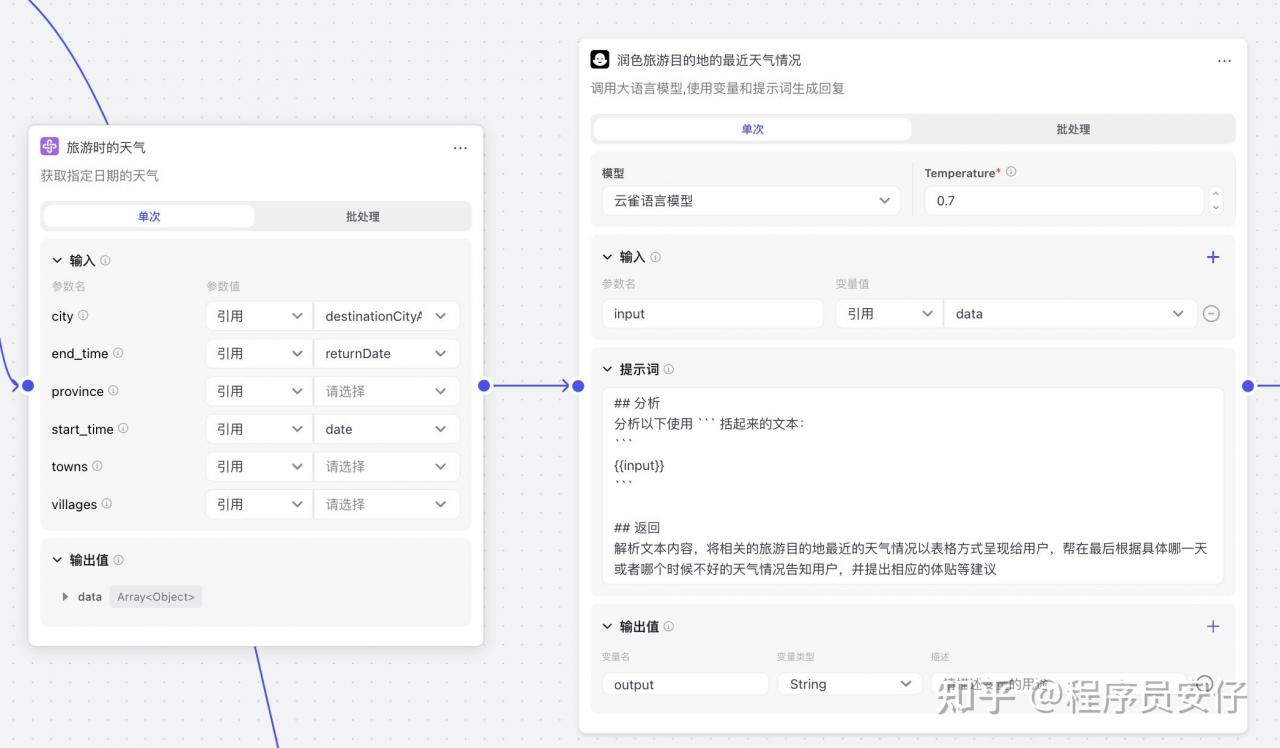Add a new input parameter with plus icon
Viewport: 1280px width, 748px height.
pyautogui.click(x=1213, y=257)
